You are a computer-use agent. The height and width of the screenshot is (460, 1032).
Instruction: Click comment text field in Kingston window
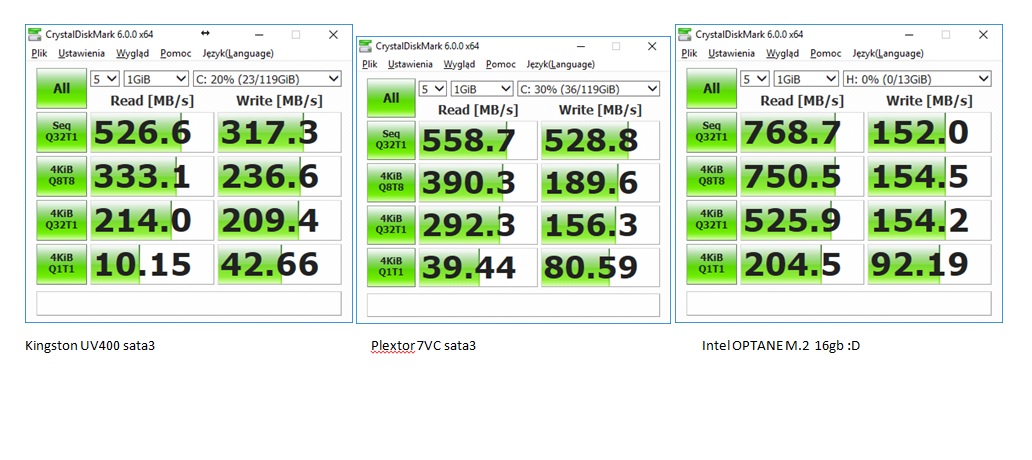pos(189,303)
